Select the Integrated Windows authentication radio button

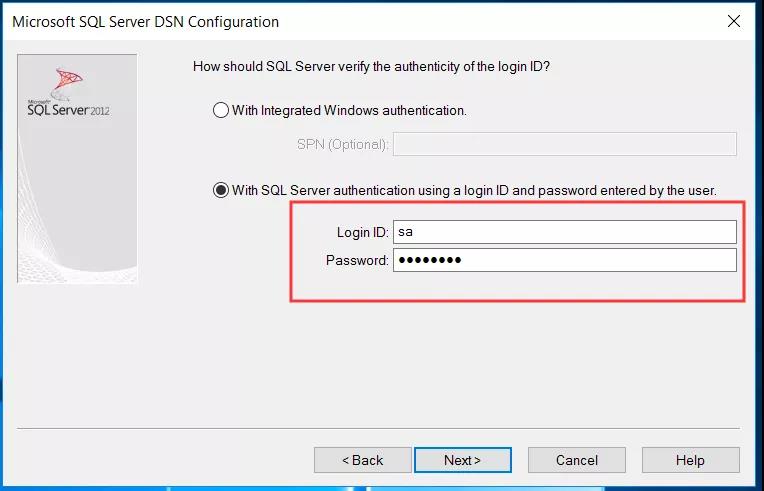pos(221,110)
